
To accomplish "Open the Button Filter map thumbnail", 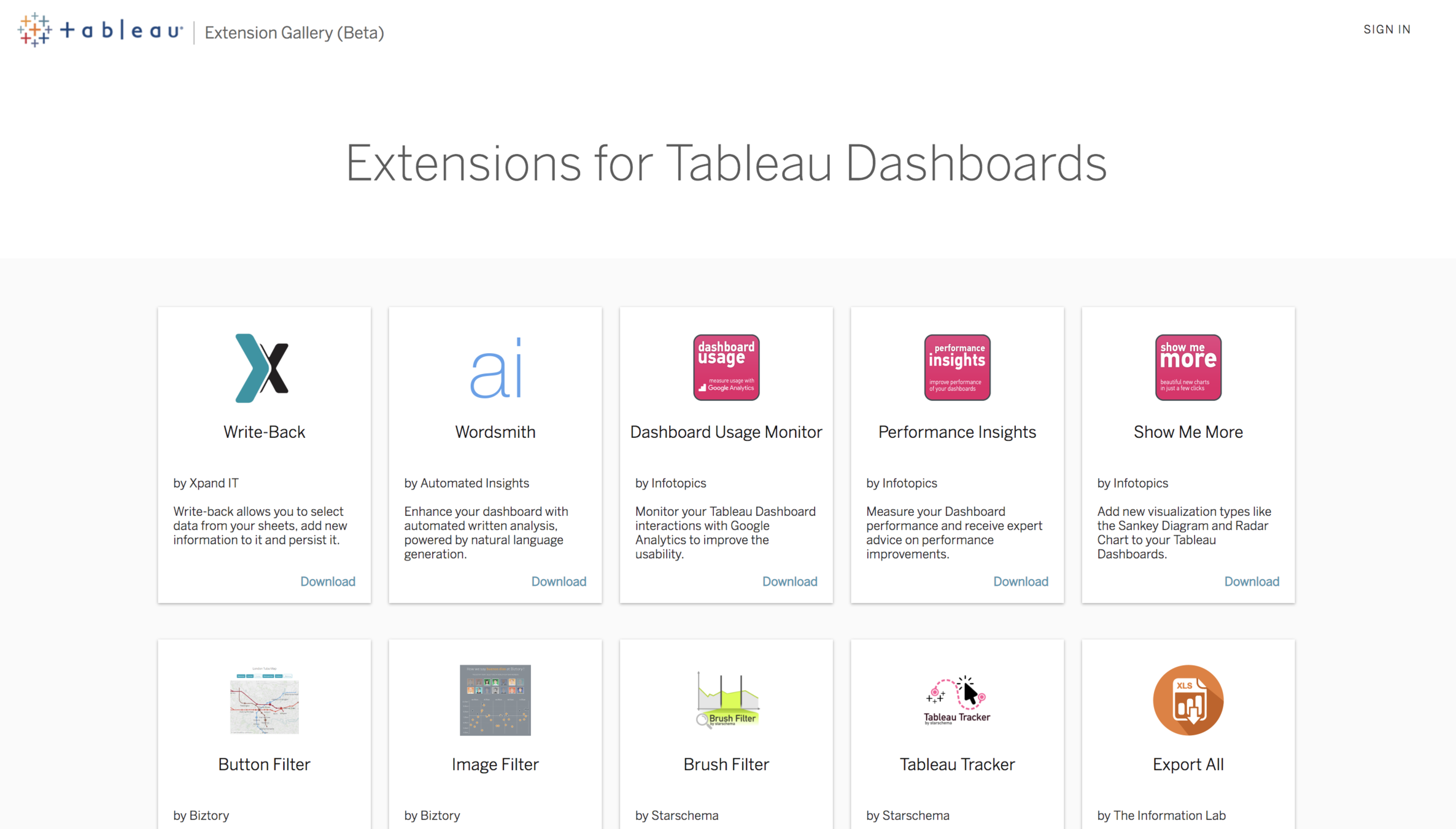I will [x=264, y=700].
